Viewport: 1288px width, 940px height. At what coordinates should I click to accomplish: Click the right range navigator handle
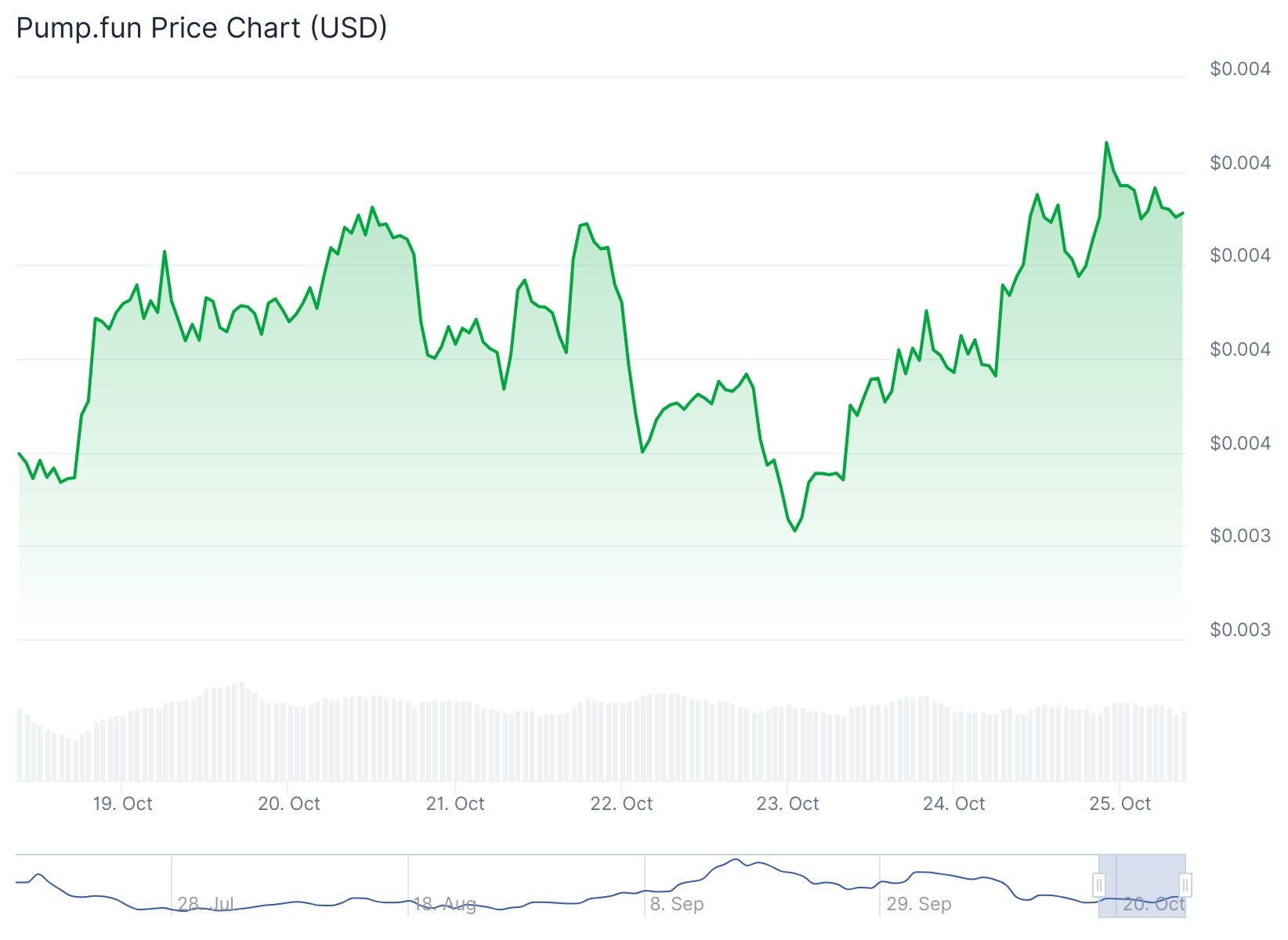coord(1185,885)
